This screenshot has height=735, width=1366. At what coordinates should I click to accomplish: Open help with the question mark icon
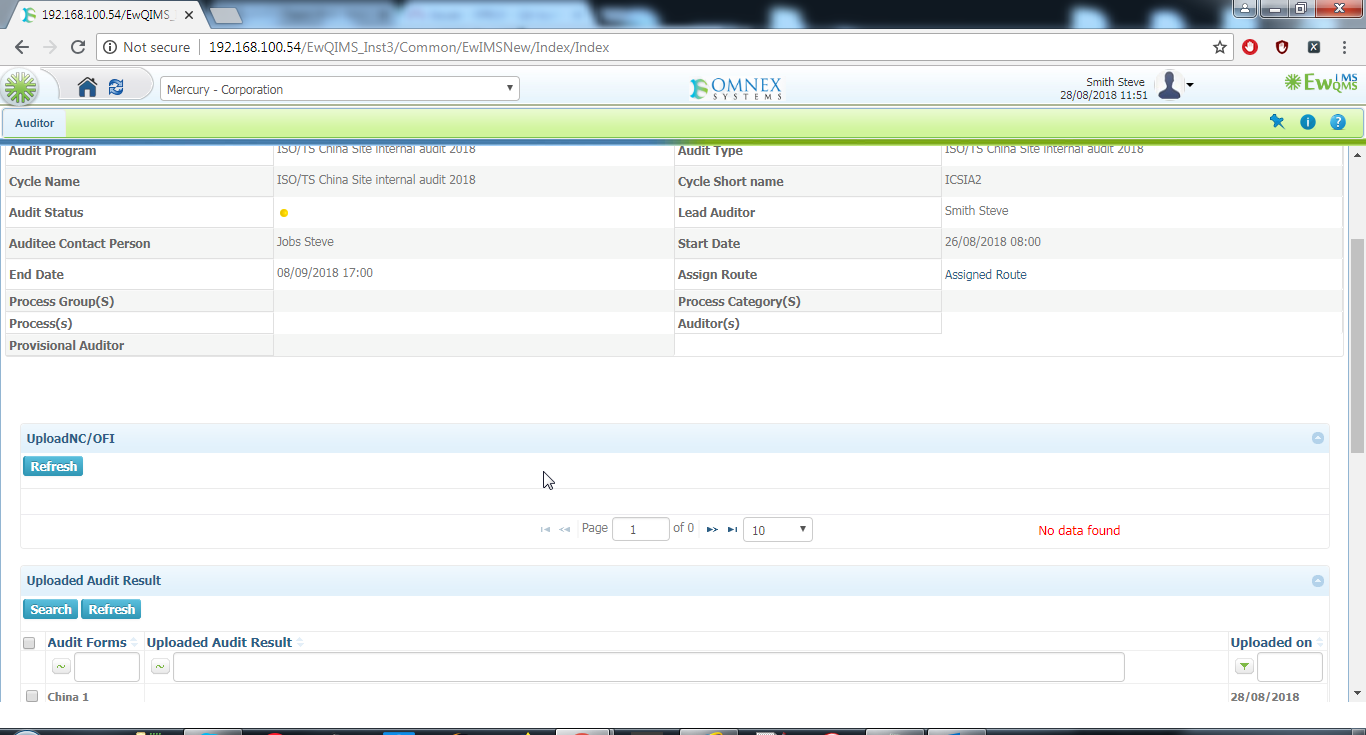(x=1338, y=122)
